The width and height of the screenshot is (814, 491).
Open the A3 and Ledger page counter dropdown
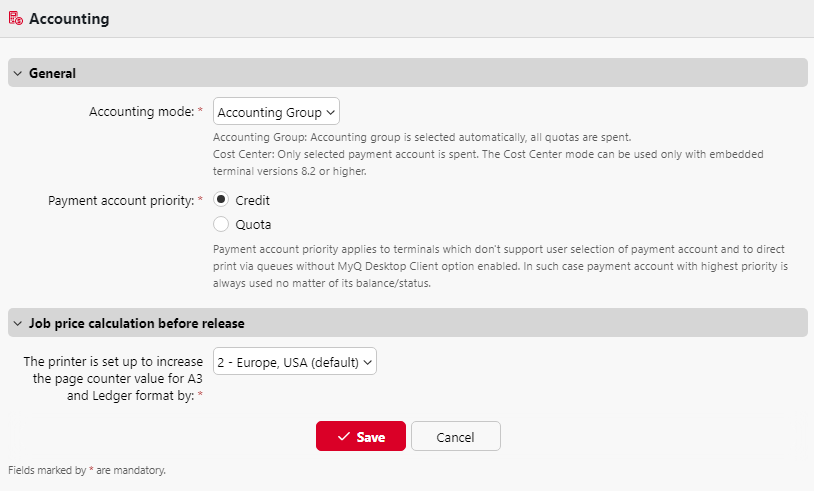click(295, 362)
